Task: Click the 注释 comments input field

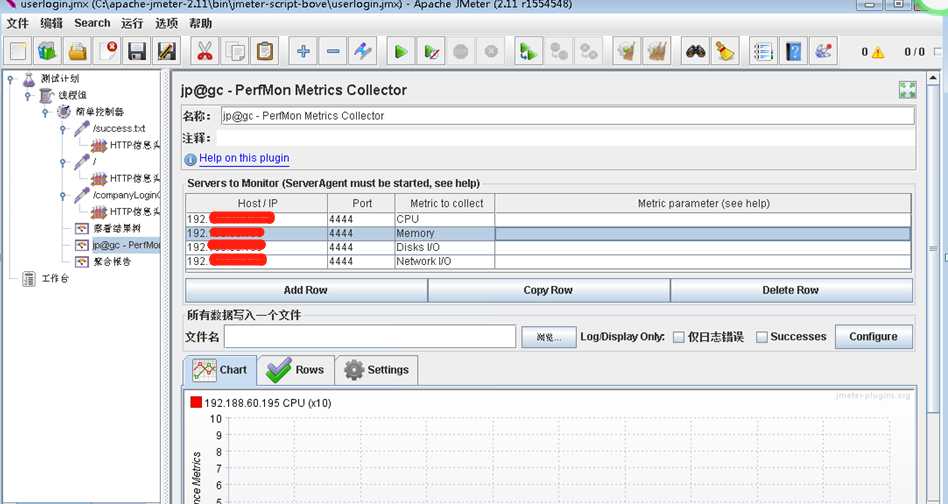Action: click(x=565, y=138)
